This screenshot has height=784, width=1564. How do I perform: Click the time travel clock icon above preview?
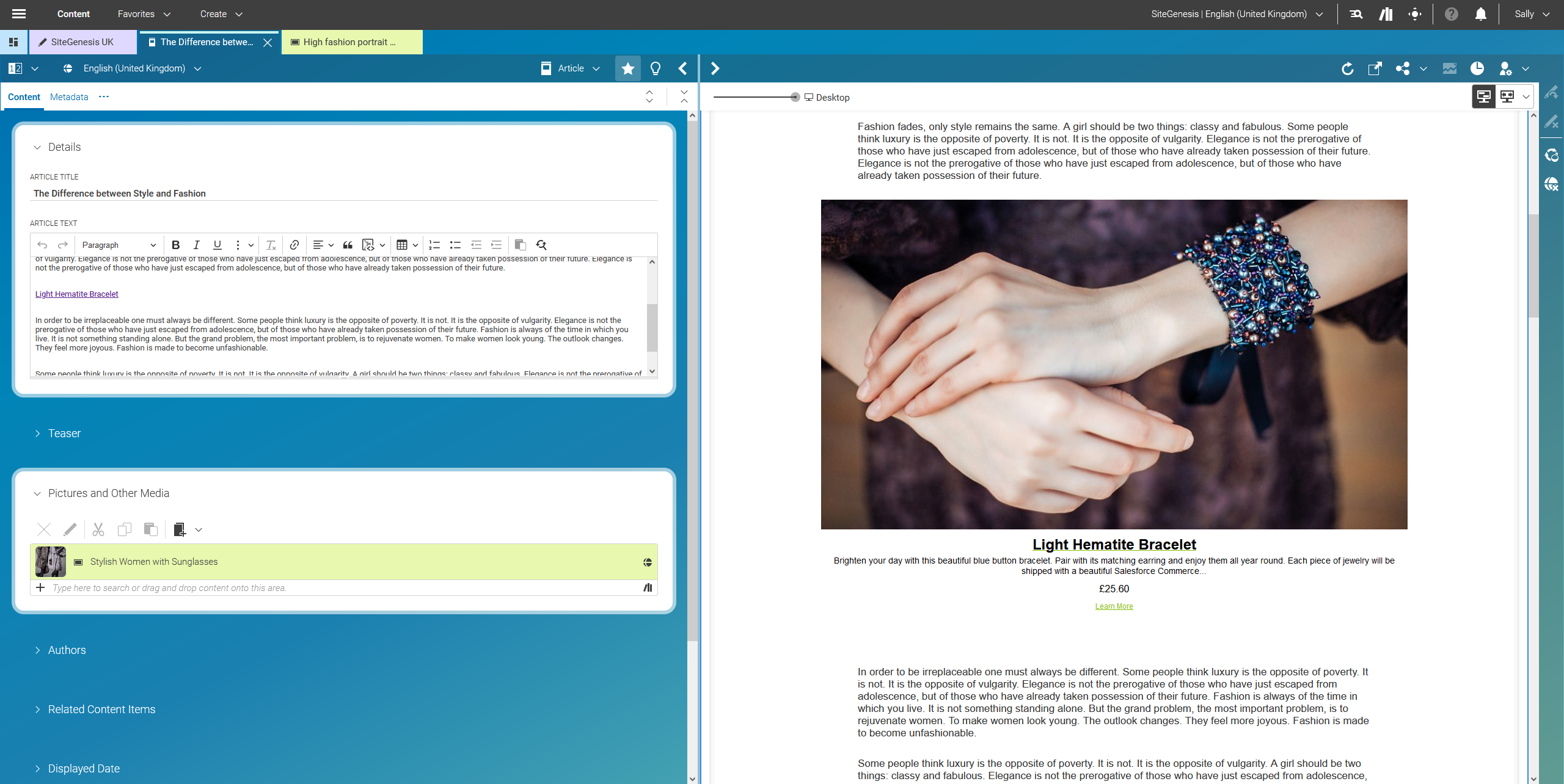pyautogui.click(x=1478, y=68)
